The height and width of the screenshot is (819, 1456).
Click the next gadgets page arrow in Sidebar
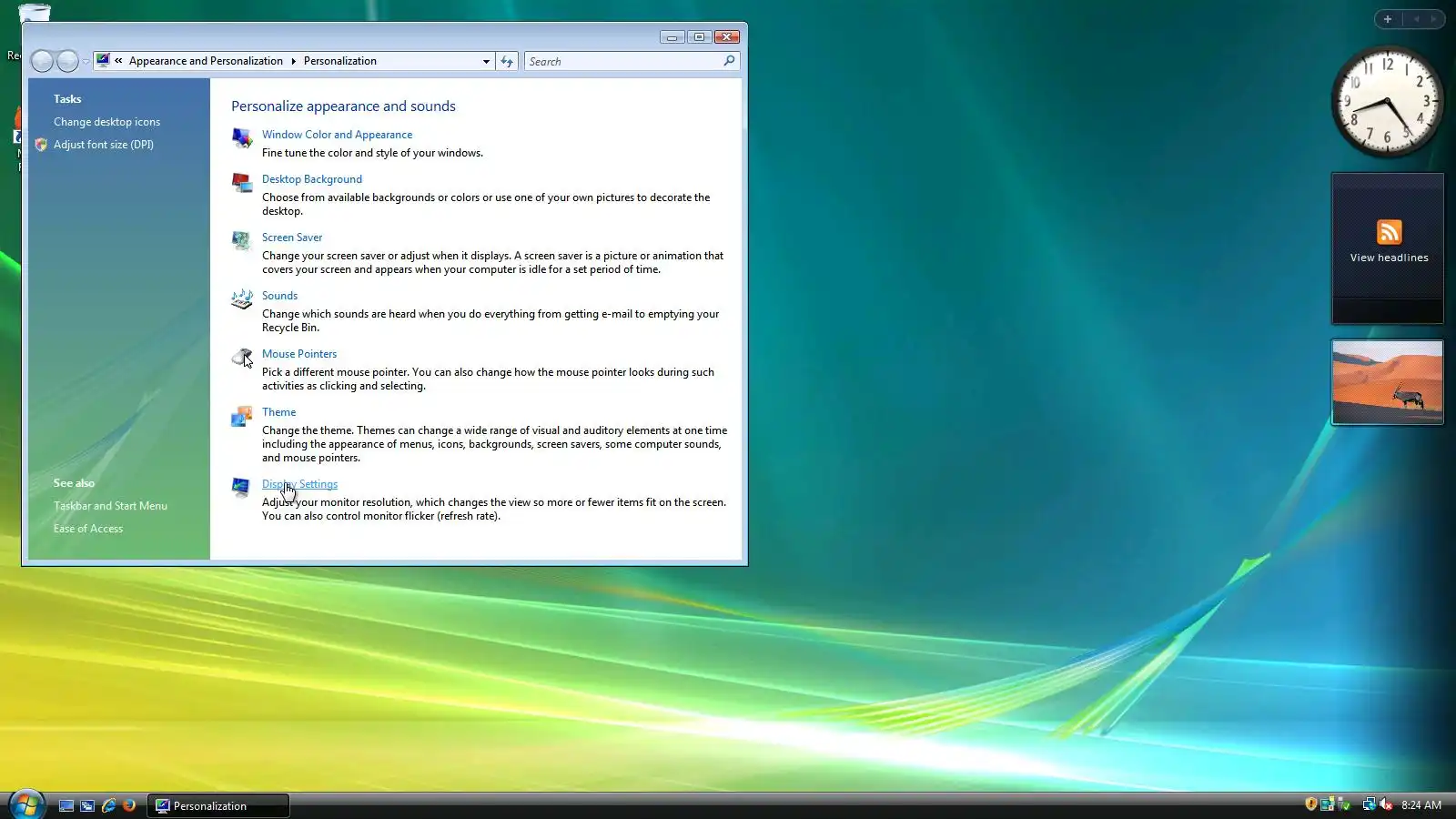coord(1433,19)
